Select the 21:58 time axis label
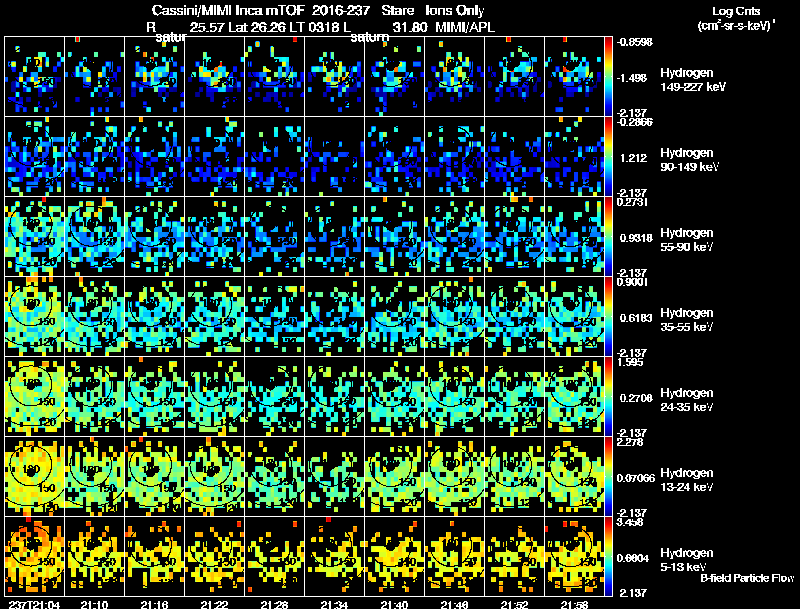Viewport: 800px width, 609px height. click(575, 604)
